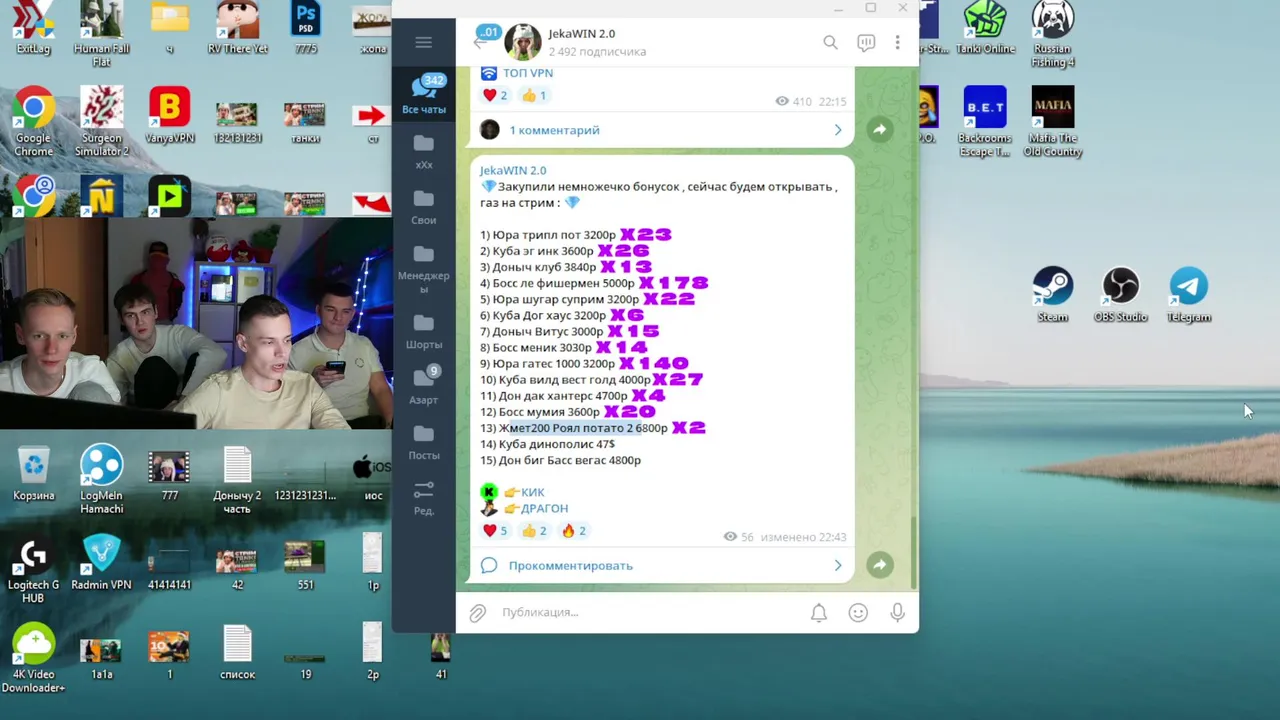
Task: Open the JekaWIN 2.0 channel avatar
Action: coord(523,42)
